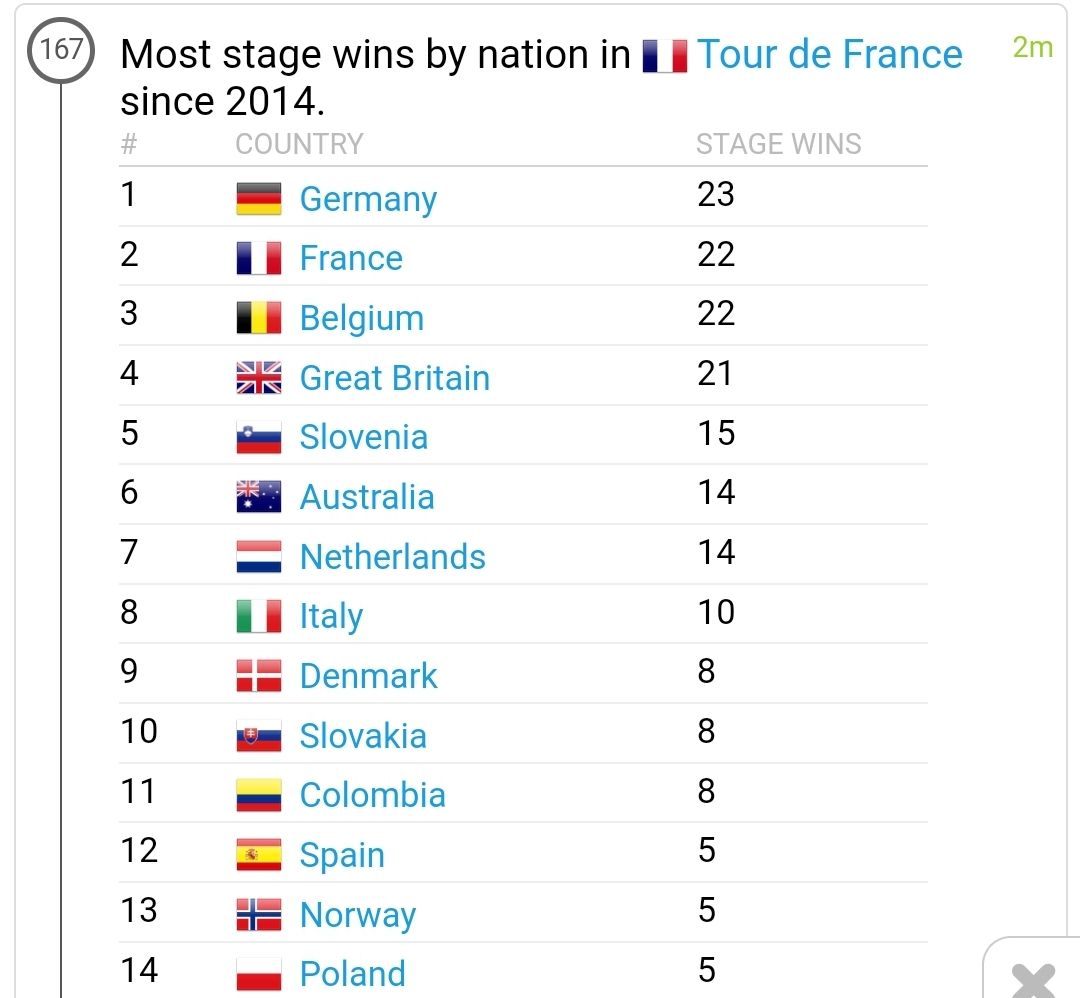Open the Poland country link
Viewport: 1080px width, 998px height.
pos(353,974)
